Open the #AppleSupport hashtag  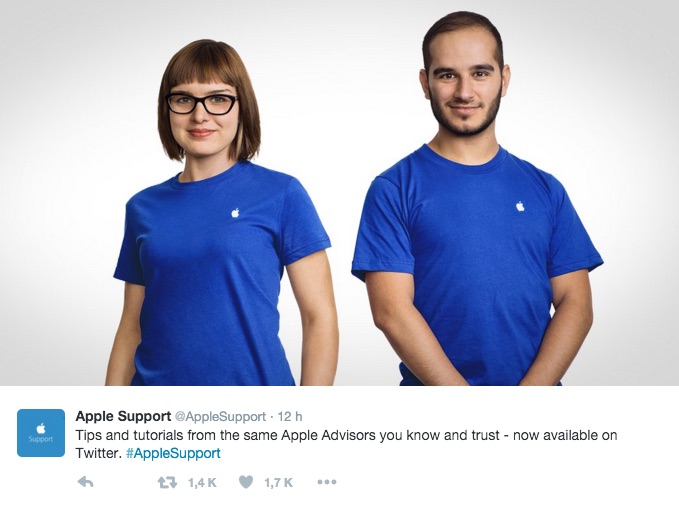coord(173,453)
